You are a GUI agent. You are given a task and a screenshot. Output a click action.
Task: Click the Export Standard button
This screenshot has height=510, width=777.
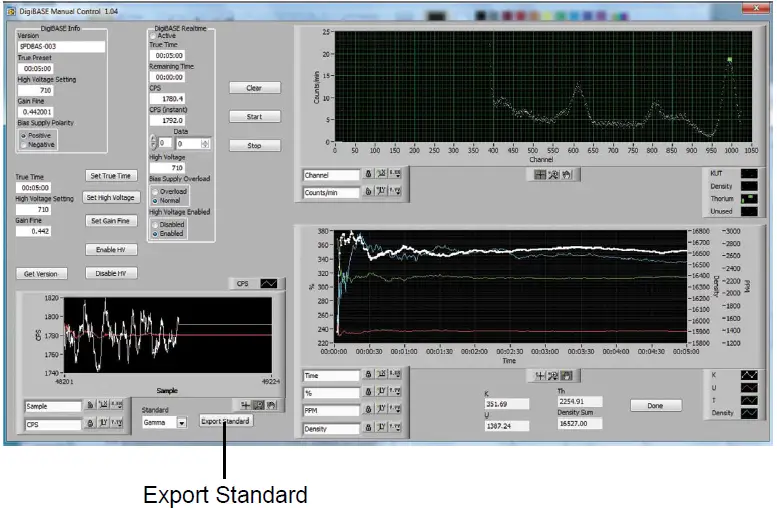(x=225, y=421)
